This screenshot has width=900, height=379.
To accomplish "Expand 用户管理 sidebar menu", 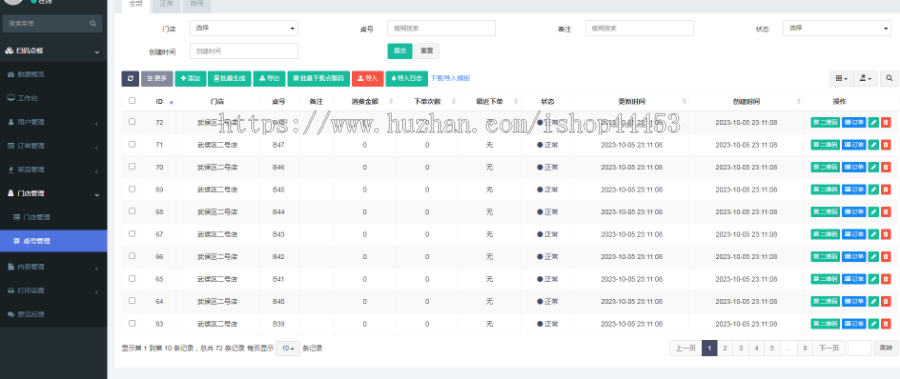I will click(x=53, y=122).
